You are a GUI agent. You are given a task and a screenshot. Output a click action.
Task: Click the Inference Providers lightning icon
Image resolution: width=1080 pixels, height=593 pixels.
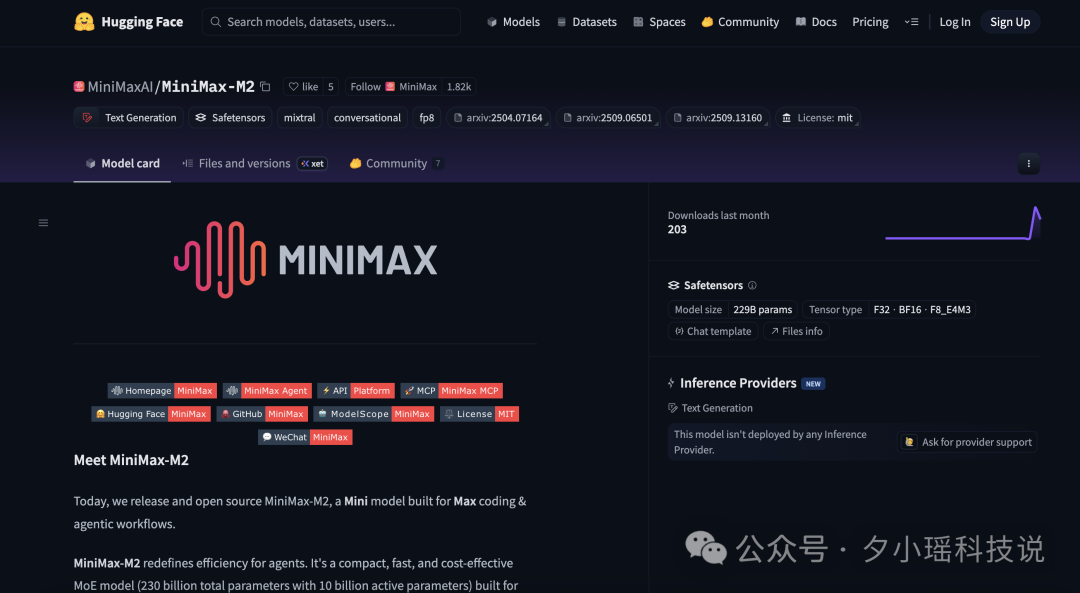coord(672,383)
